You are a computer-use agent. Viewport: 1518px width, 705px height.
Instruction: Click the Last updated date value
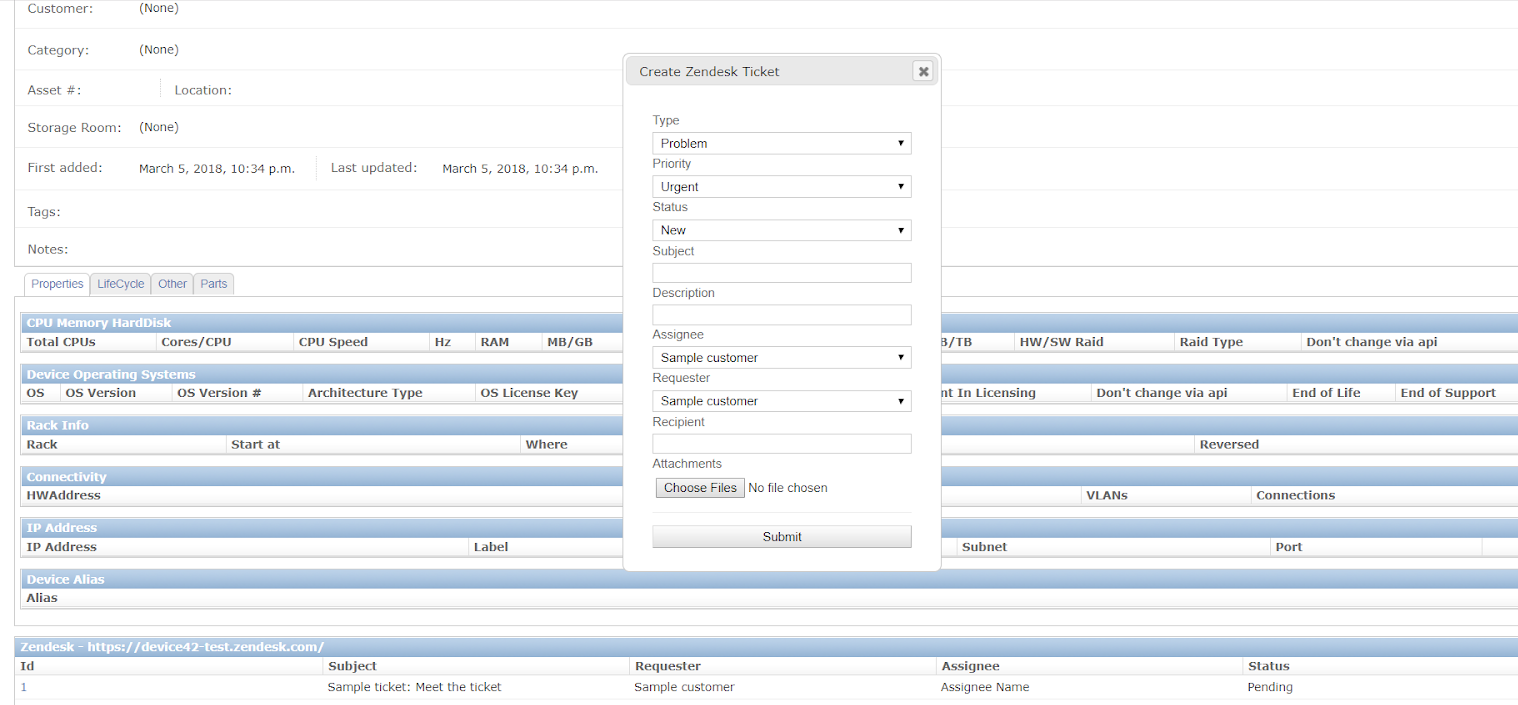tap(520, 169)
